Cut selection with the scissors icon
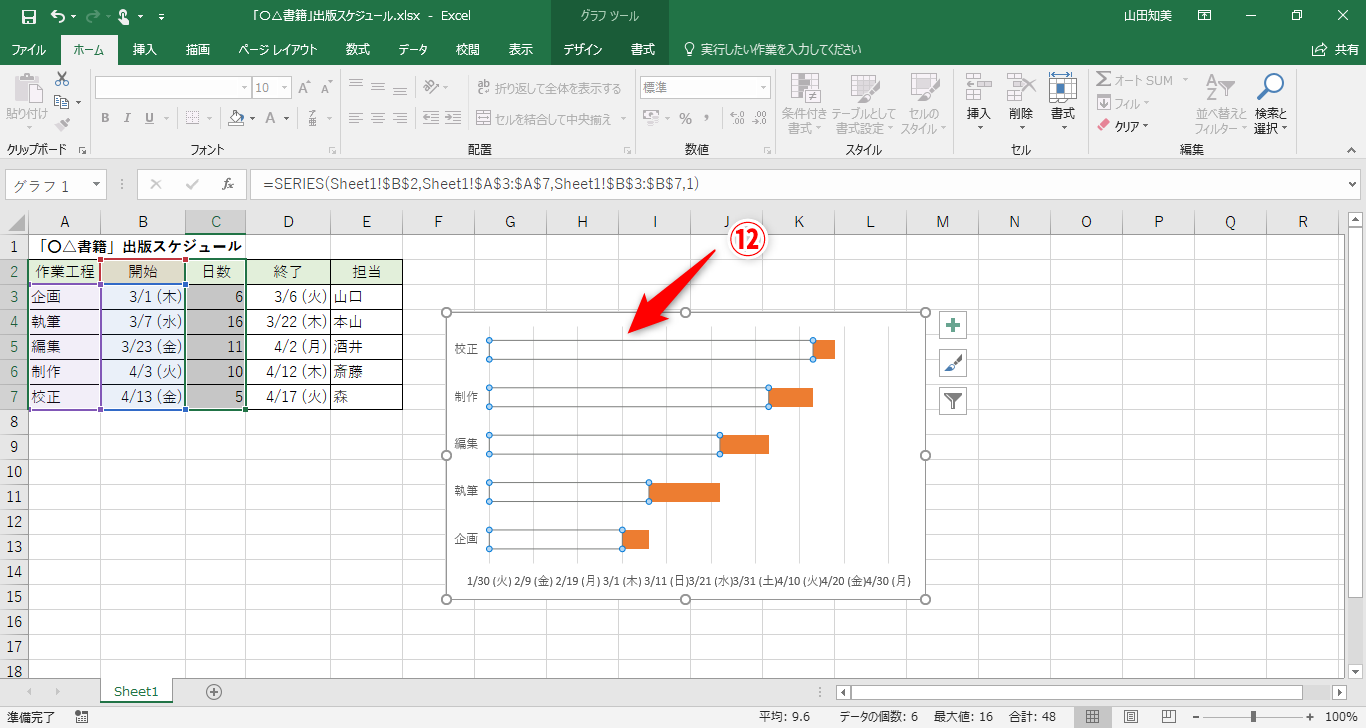Viewport: 1366px width, 728px height. 62,79
